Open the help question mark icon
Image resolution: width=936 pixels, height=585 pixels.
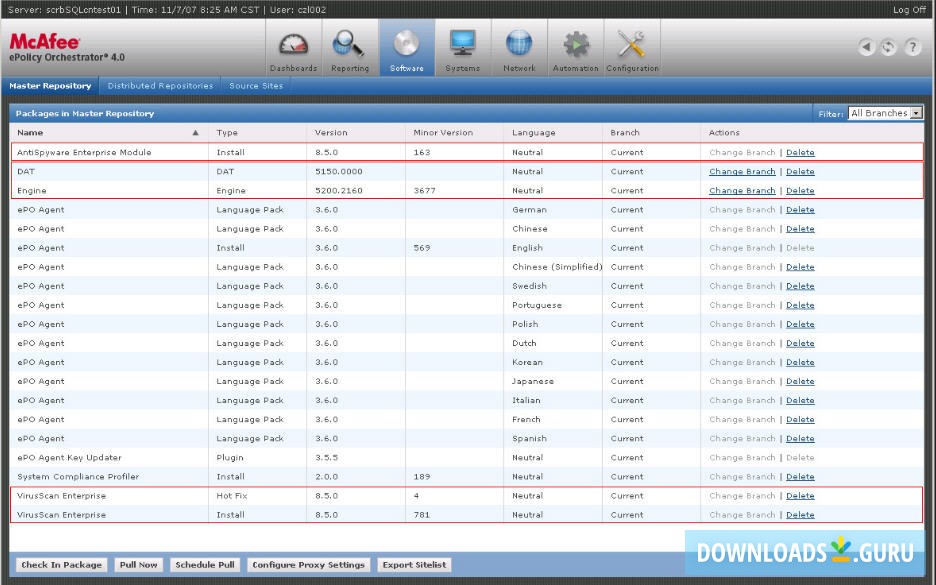point(912,47)
